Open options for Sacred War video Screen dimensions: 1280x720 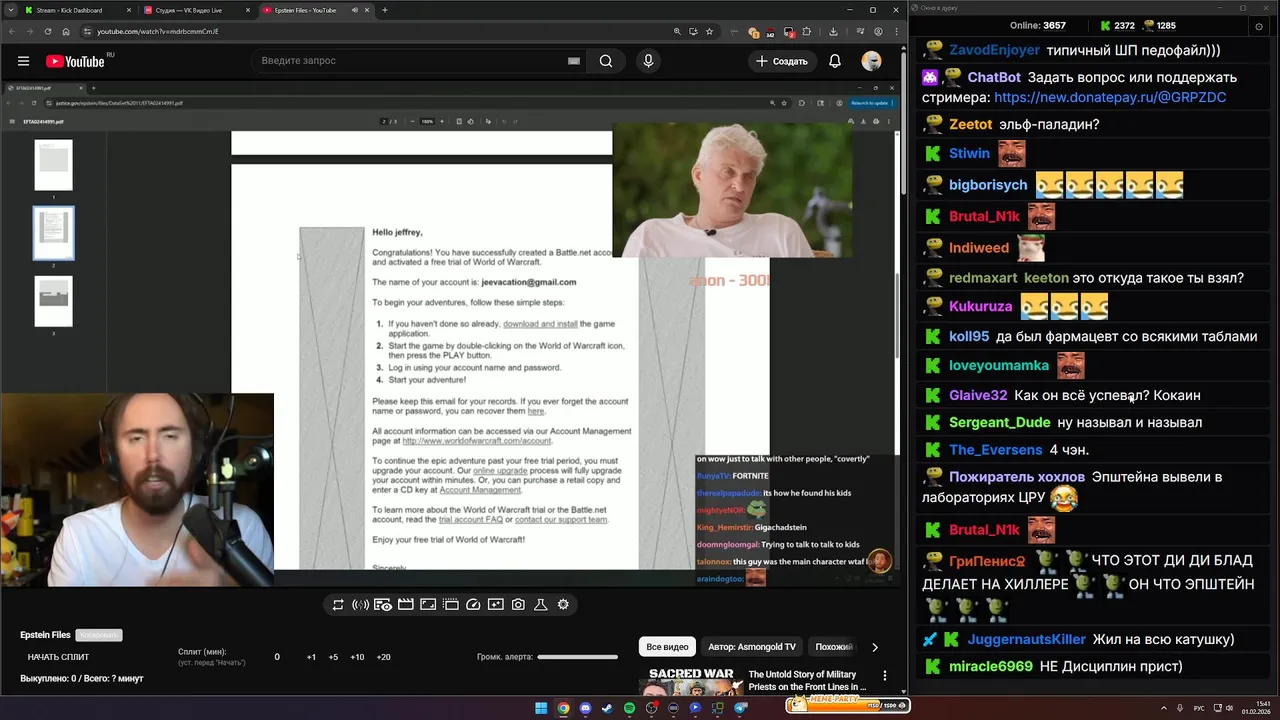[884, 676]
